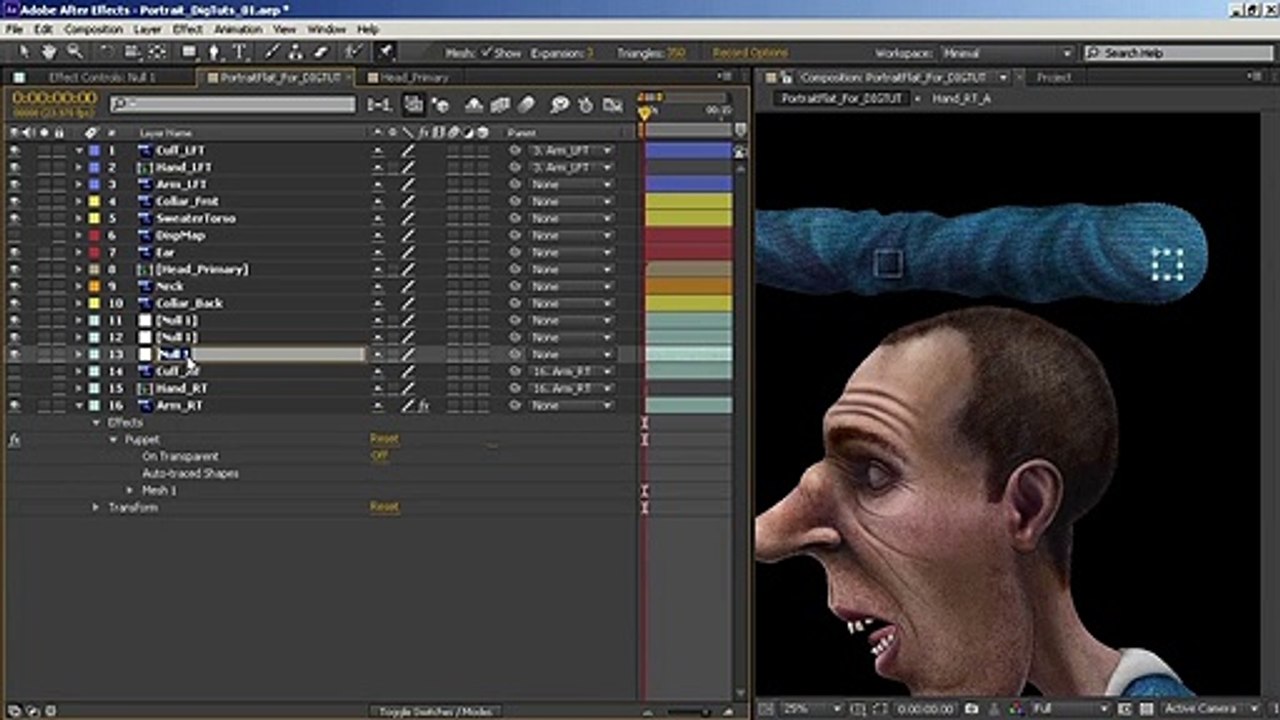1280x720 pixels.
Task: Toggle hide shy layers timeline button
Action: [475, 104]
